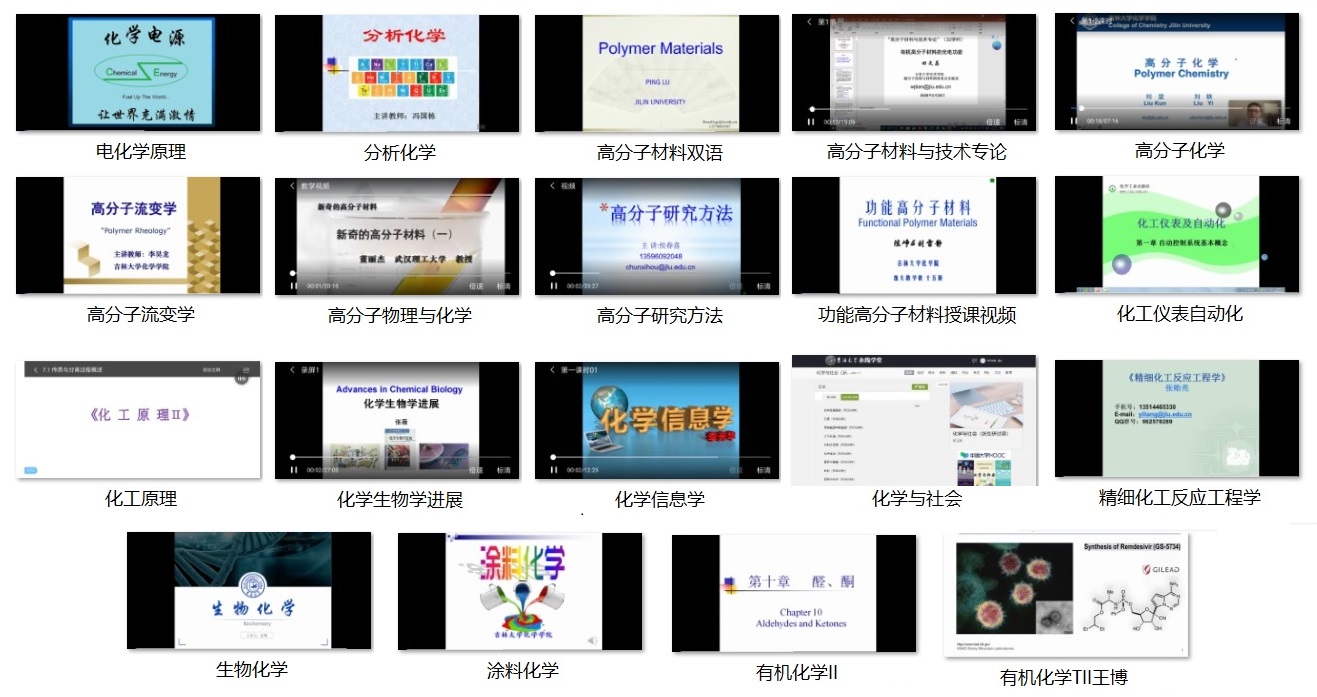Click the 精细化工反应工程学 course label

pyautogui.click(x=1180, y=498)
